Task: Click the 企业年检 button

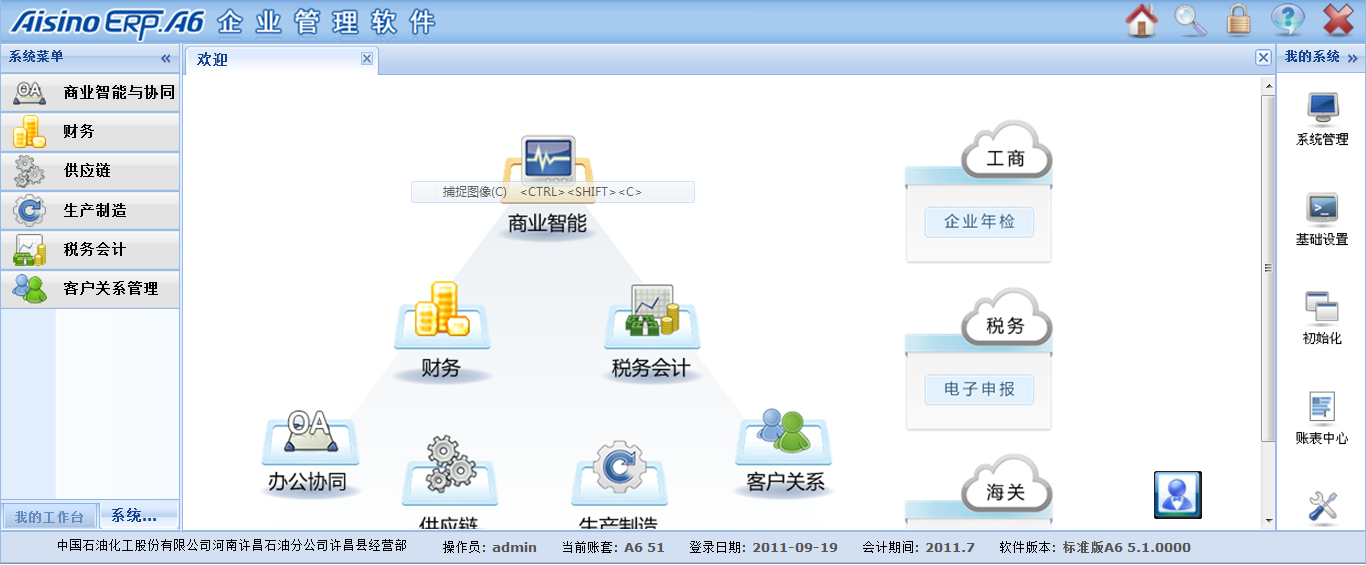Action: 980,222
